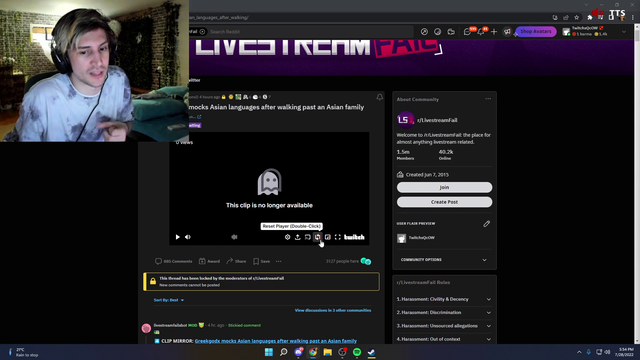Image resolution: width=640 pixels, height=360 pixels.
Task: Open the post's more options ellipsis
Action: pos(278,261)
